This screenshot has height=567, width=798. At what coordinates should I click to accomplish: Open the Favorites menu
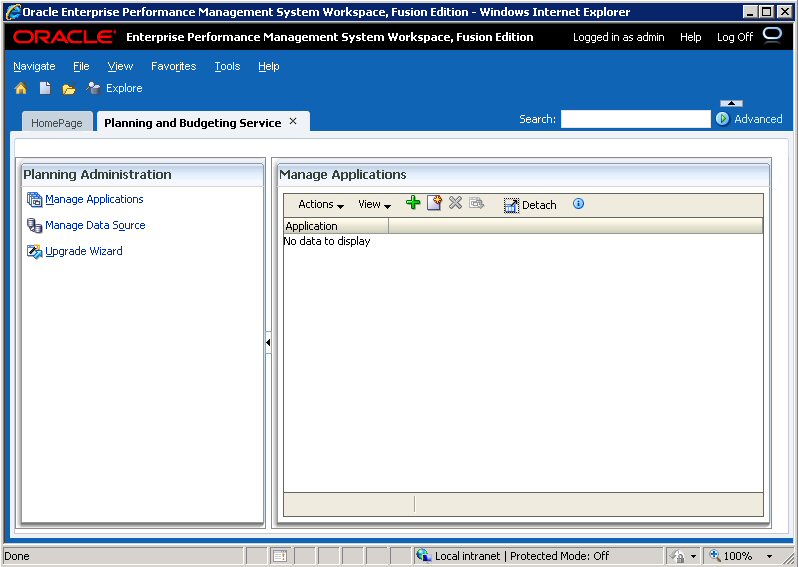point(174,66)
